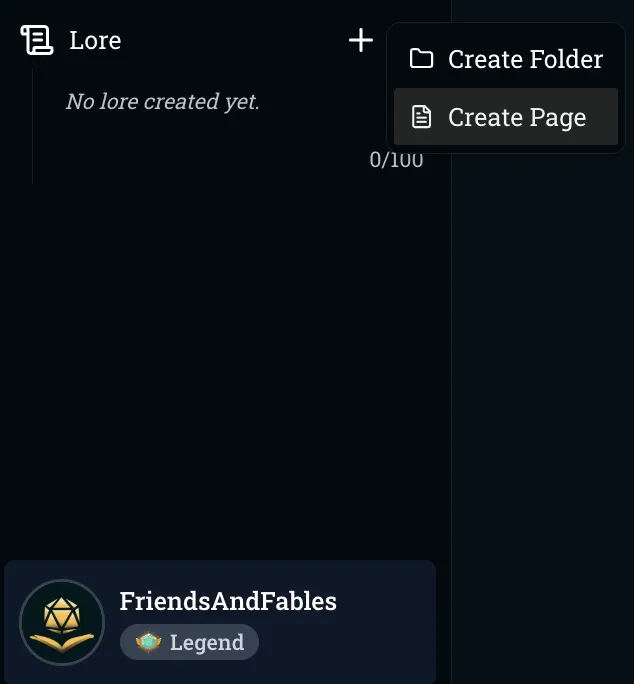
Task: Click the plus icon beside Lore
Action: point(361,40)
